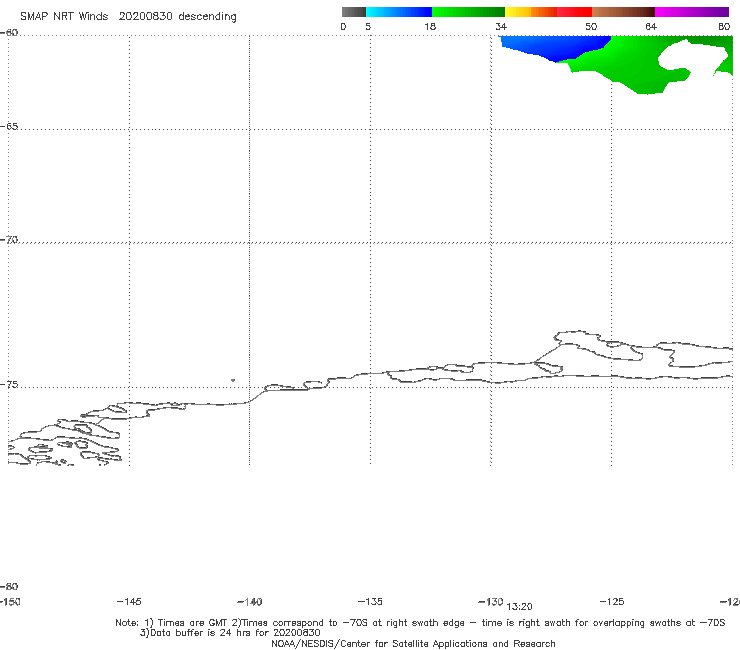Click the color bar label '18'

tap(430, 26)
